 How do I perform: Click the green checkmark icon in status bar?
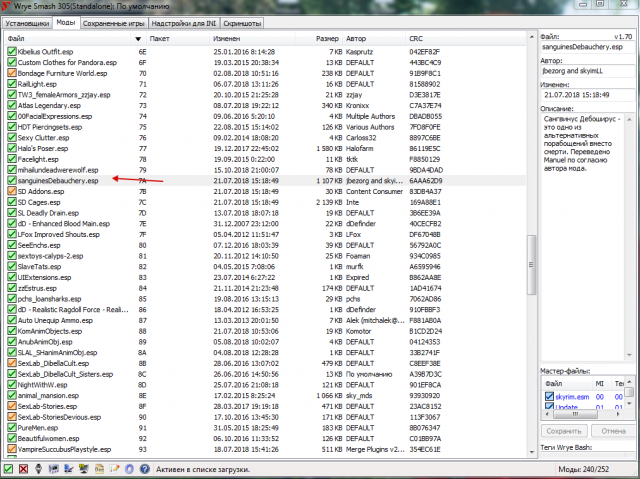(x=8, y=469)
